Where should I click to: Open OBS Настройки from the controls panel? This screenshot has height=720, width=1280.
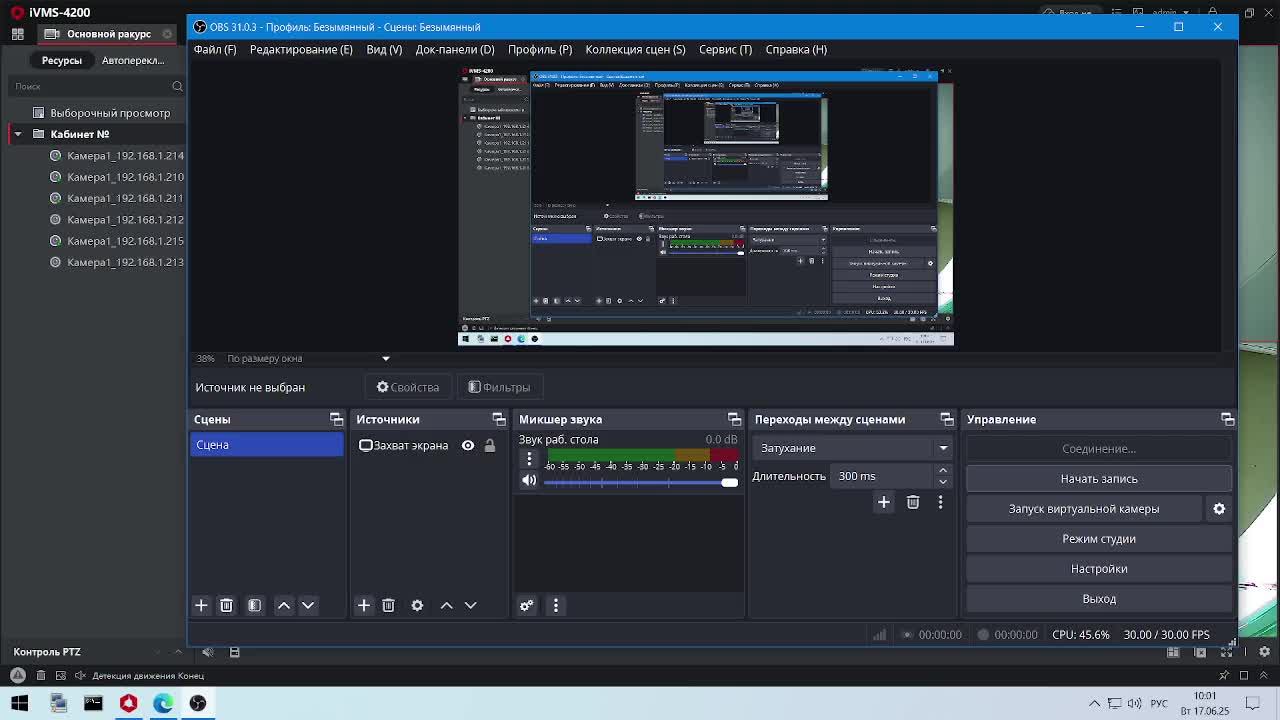click(1099, 569)
